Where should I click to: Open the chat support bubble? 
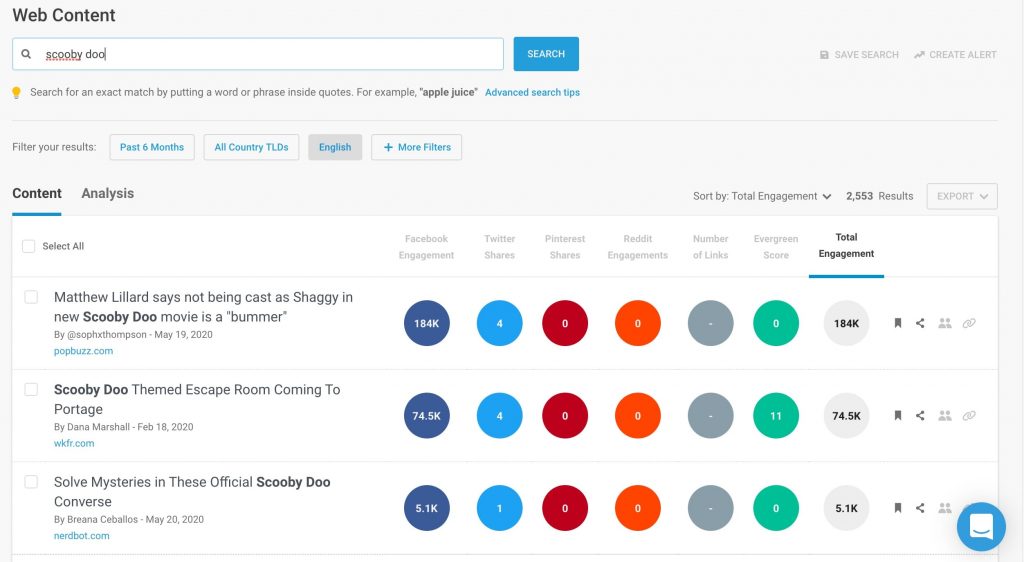[x=981, y=526]
